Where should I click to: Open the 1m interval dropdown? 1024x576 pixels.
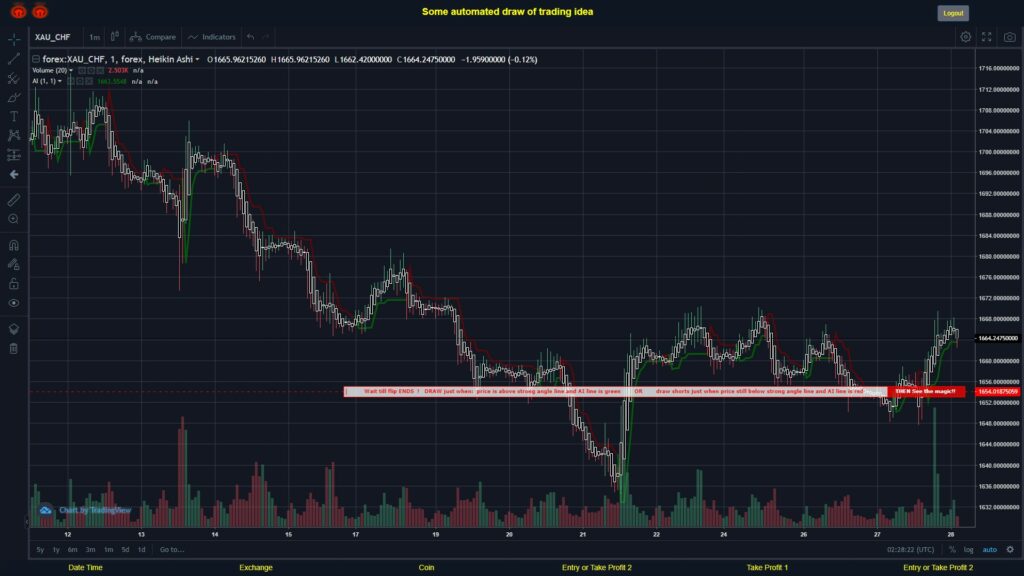click(95, 37)
